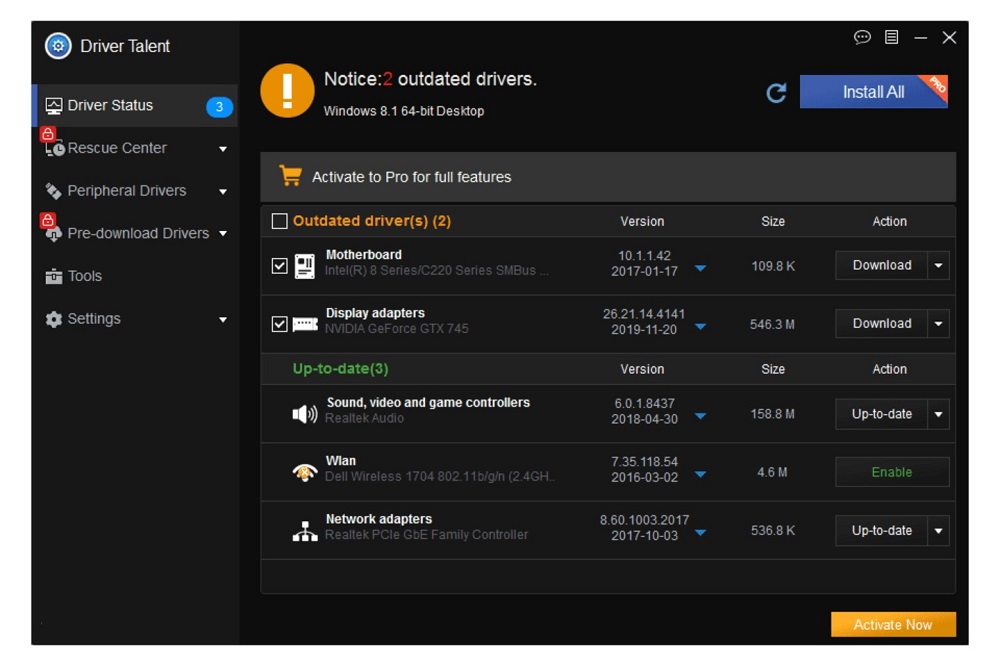Click the Tools toolbox icon
Viewport: 1000px width, 666px height.
pyautogui.click(x=54, y=276)
